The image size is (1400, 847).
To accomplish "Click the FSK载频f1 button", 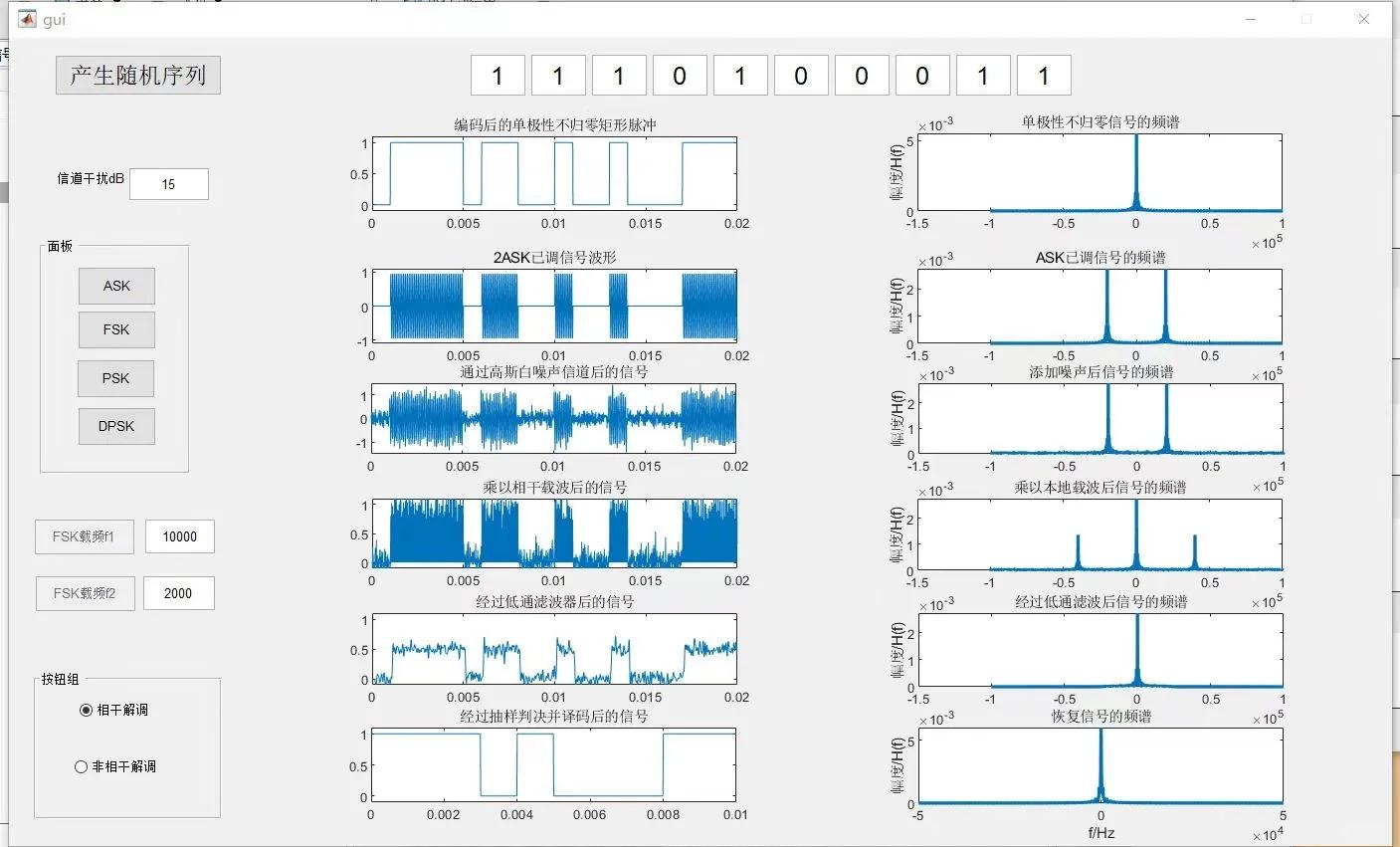I will 85,536.
